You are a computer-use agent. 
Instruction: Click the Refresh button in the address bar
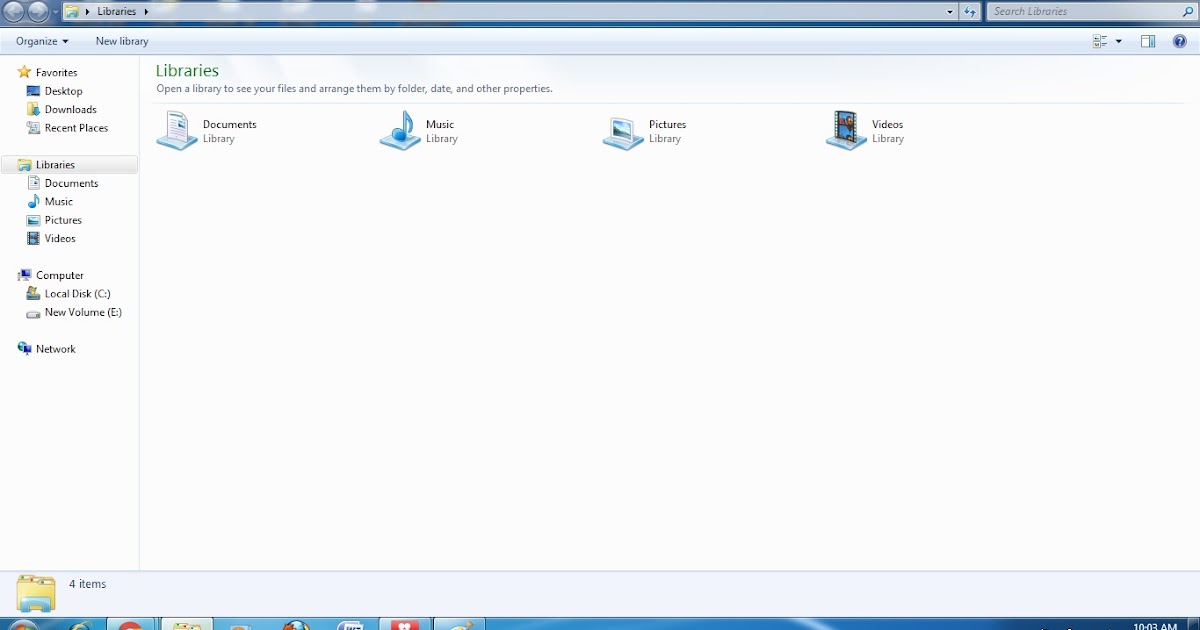[969, 11]
